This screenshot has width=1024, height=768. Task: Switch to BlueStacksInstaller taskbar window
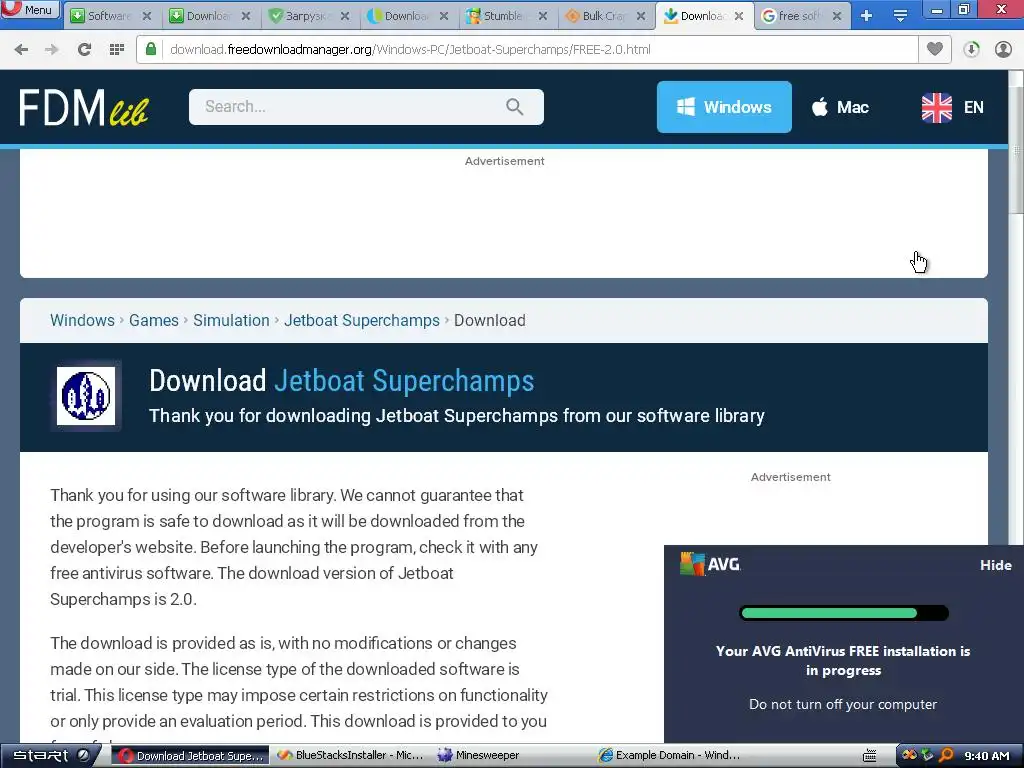pyautogui.click(x=351, y=756)
